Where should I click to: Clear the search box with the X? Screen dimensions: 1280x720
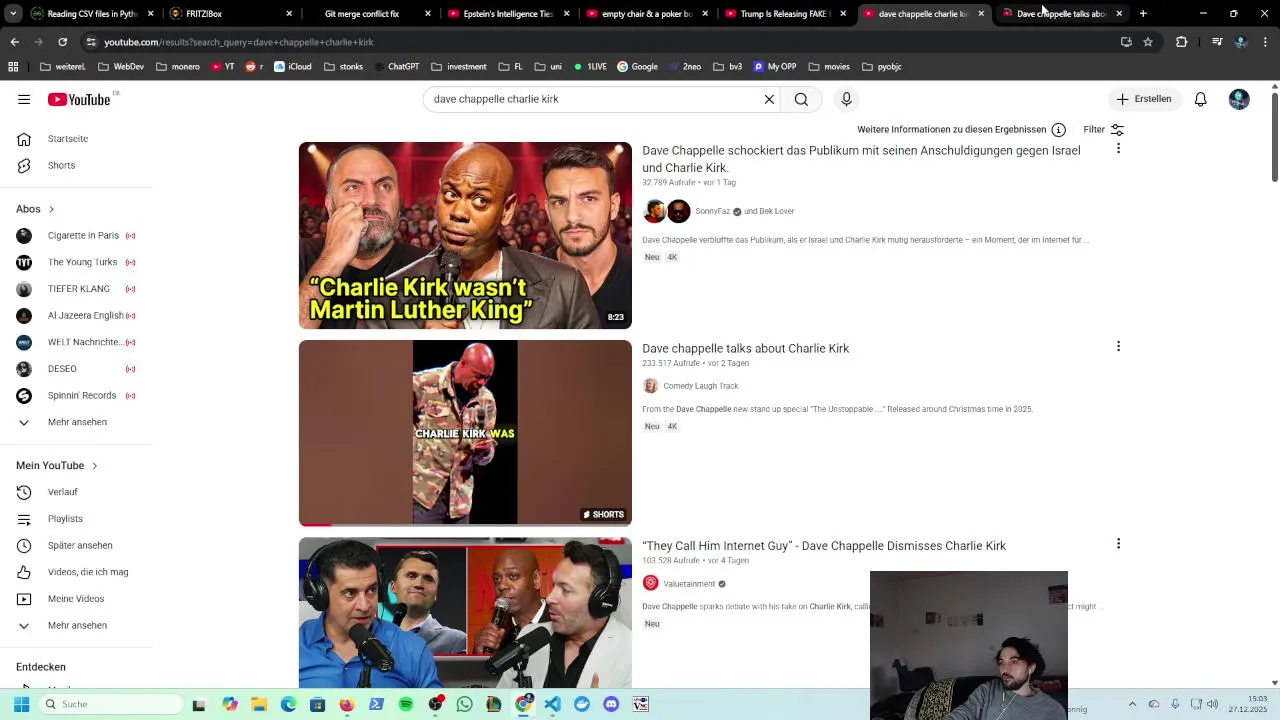tap(769, 99)
